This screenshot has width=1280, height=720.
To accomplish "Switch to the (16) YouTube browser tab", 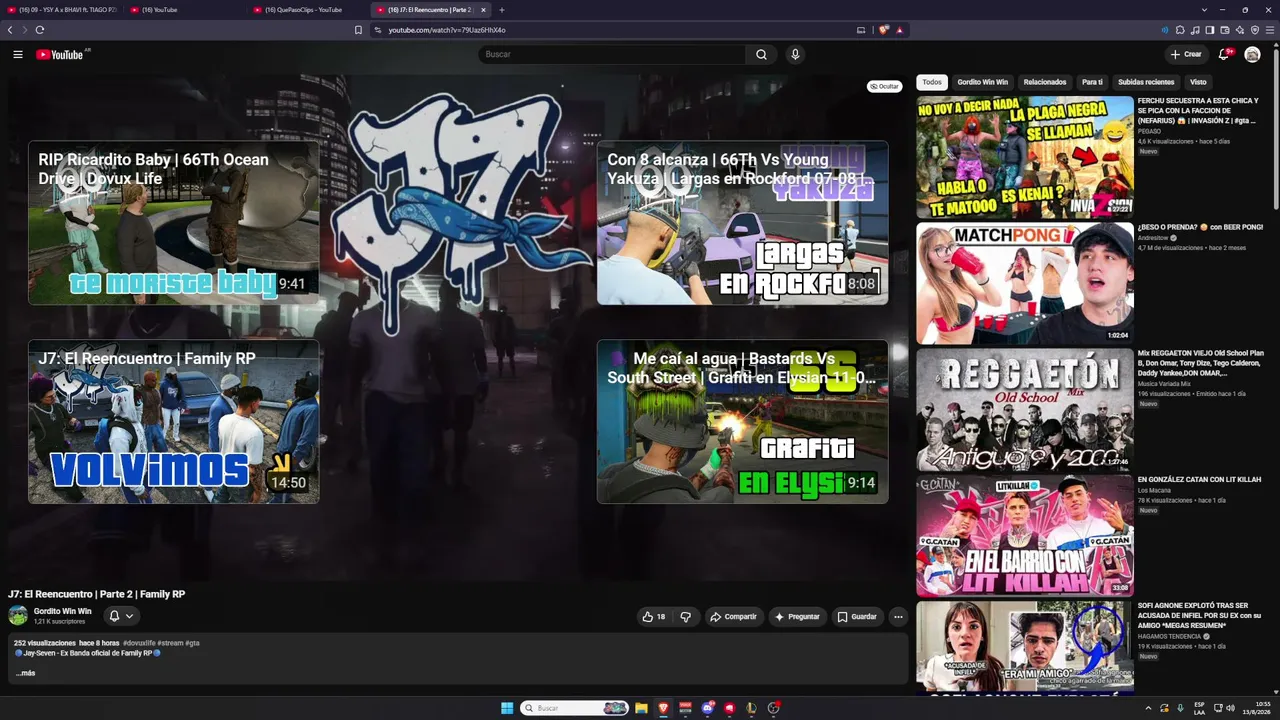I will pyautogui.click(x=185, y=10).
